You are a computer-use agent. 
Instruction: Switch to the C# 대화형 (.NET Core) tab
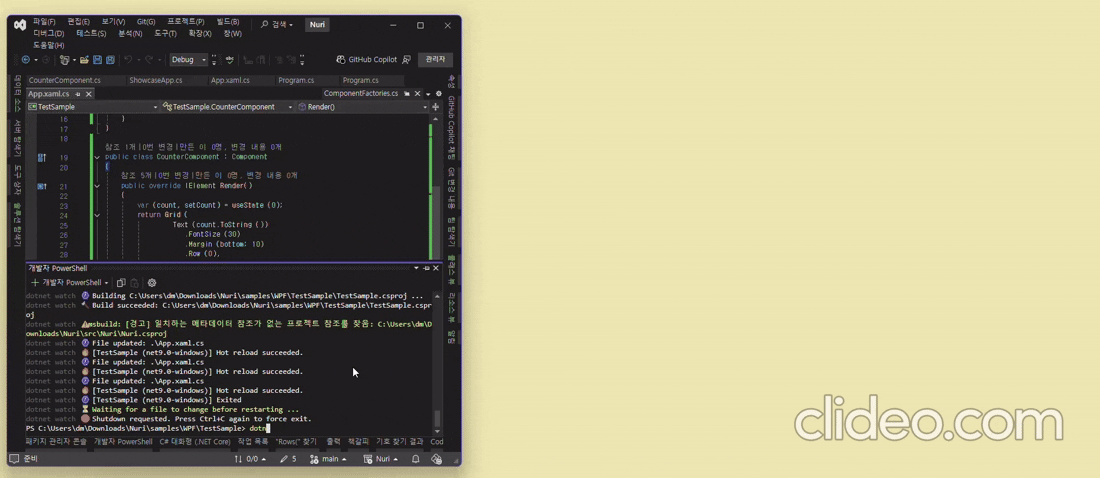(195, 442)
